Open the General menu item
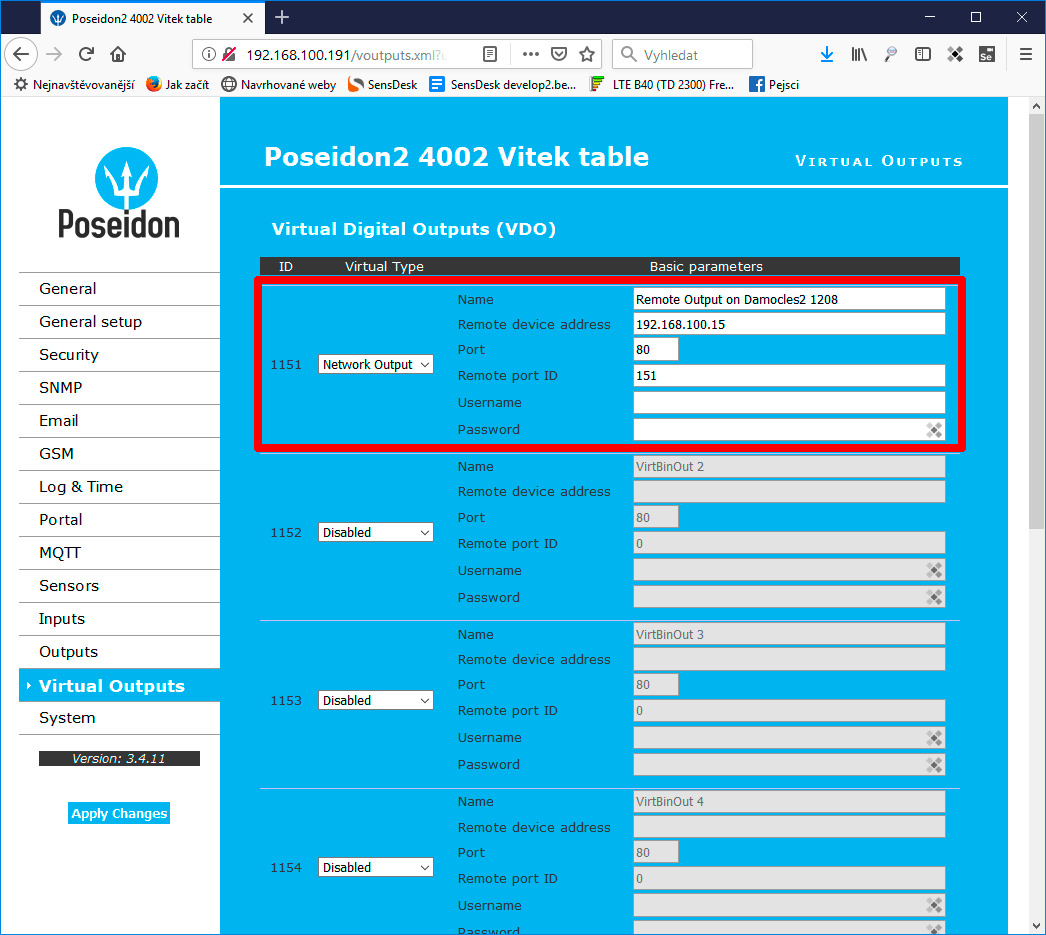 119,289
